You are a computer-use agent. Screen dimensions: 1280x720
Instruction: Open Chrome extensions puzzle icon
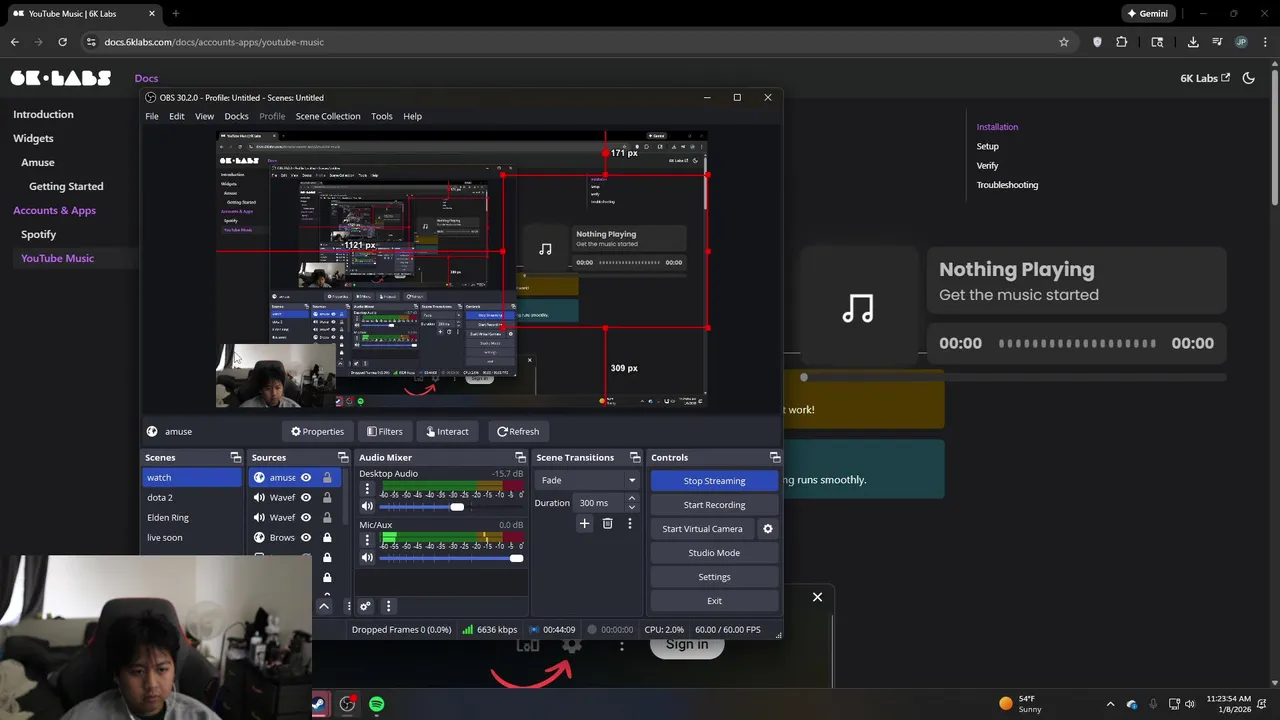coord(1121,42)
